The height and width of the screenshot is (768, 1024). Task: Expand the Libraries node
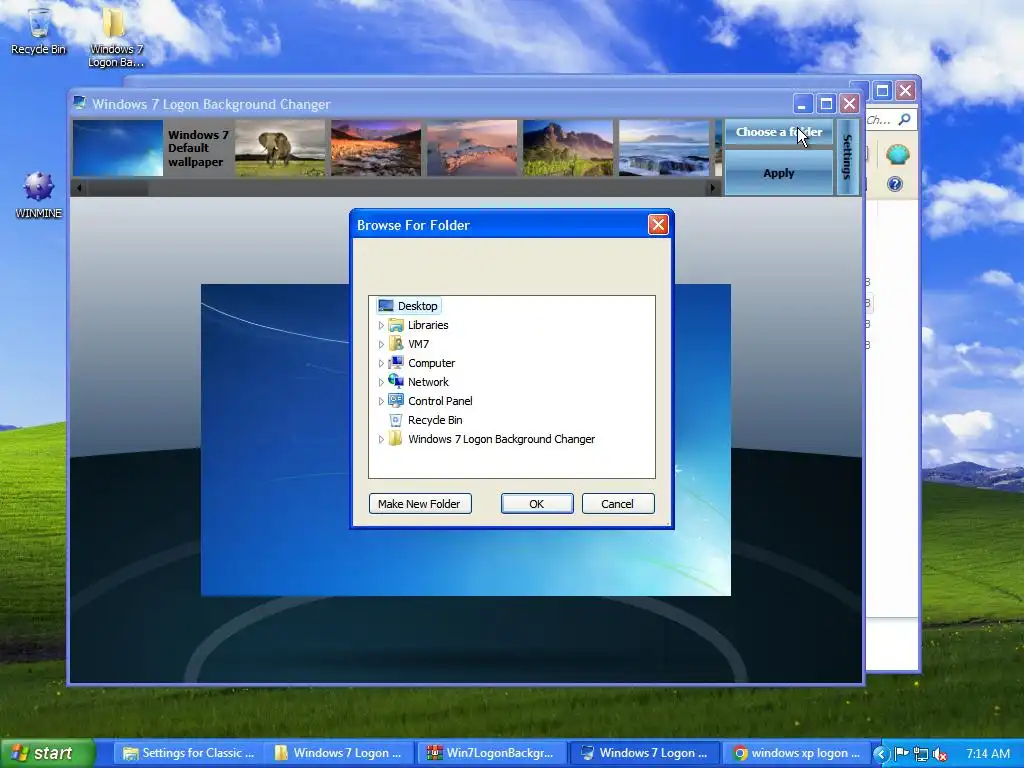click(x=381, y=325)
